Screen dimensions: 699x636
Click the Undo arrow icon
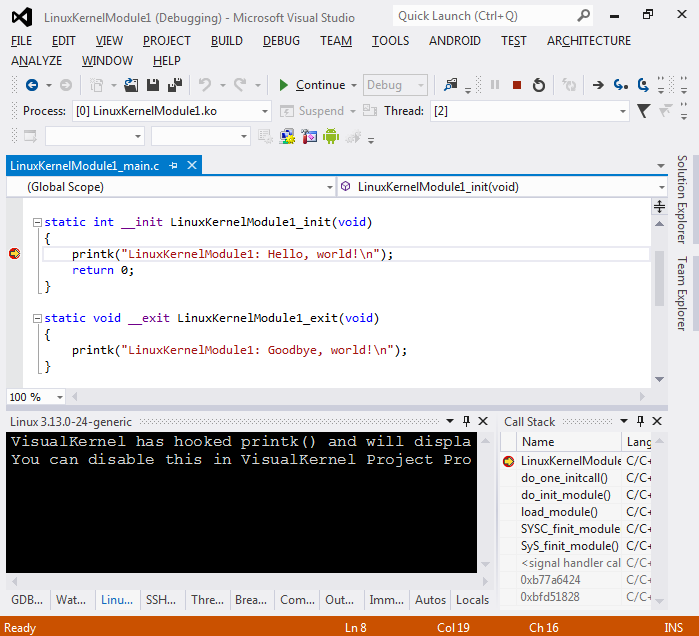click(x=205, y=85)
